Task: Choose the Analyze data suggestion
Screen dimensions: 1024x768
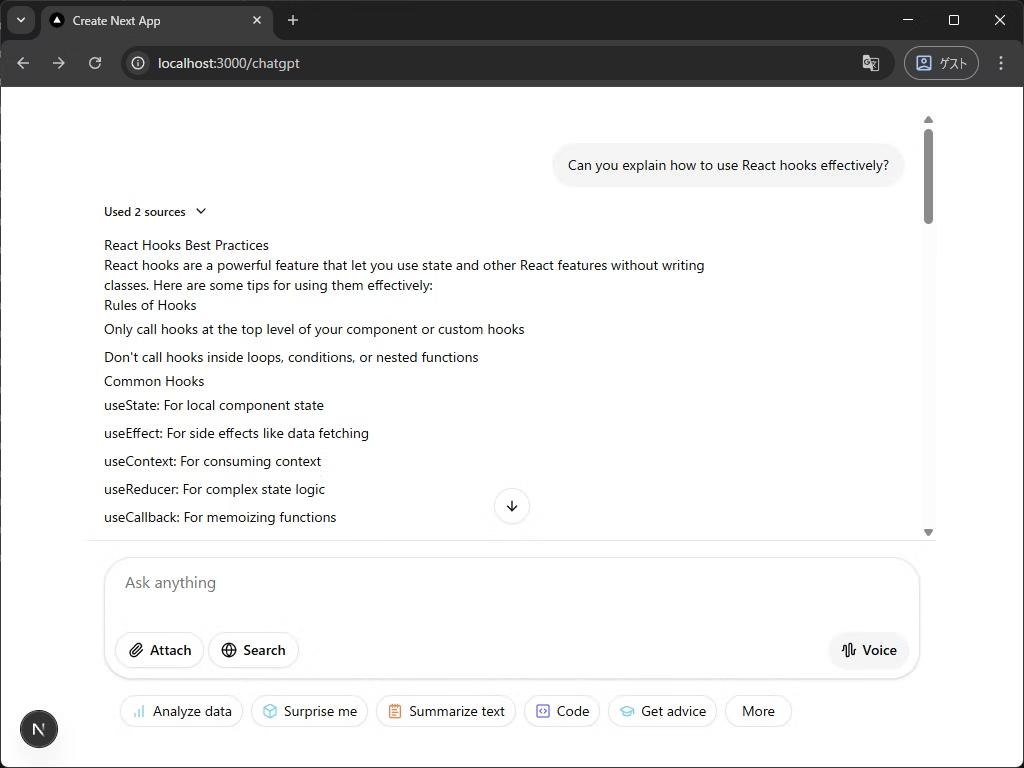Action: coord(181,711)
